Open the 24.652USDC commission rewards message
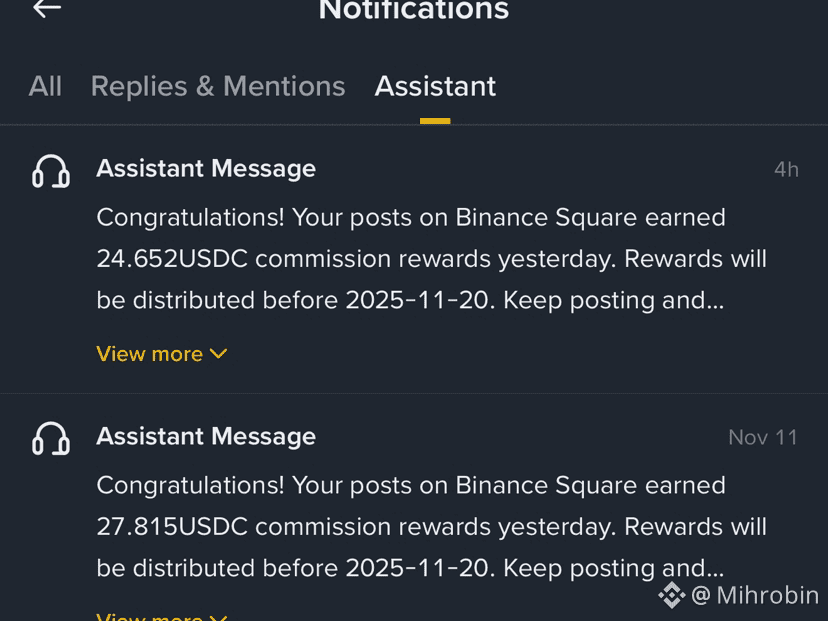 (x=431, y=259)
